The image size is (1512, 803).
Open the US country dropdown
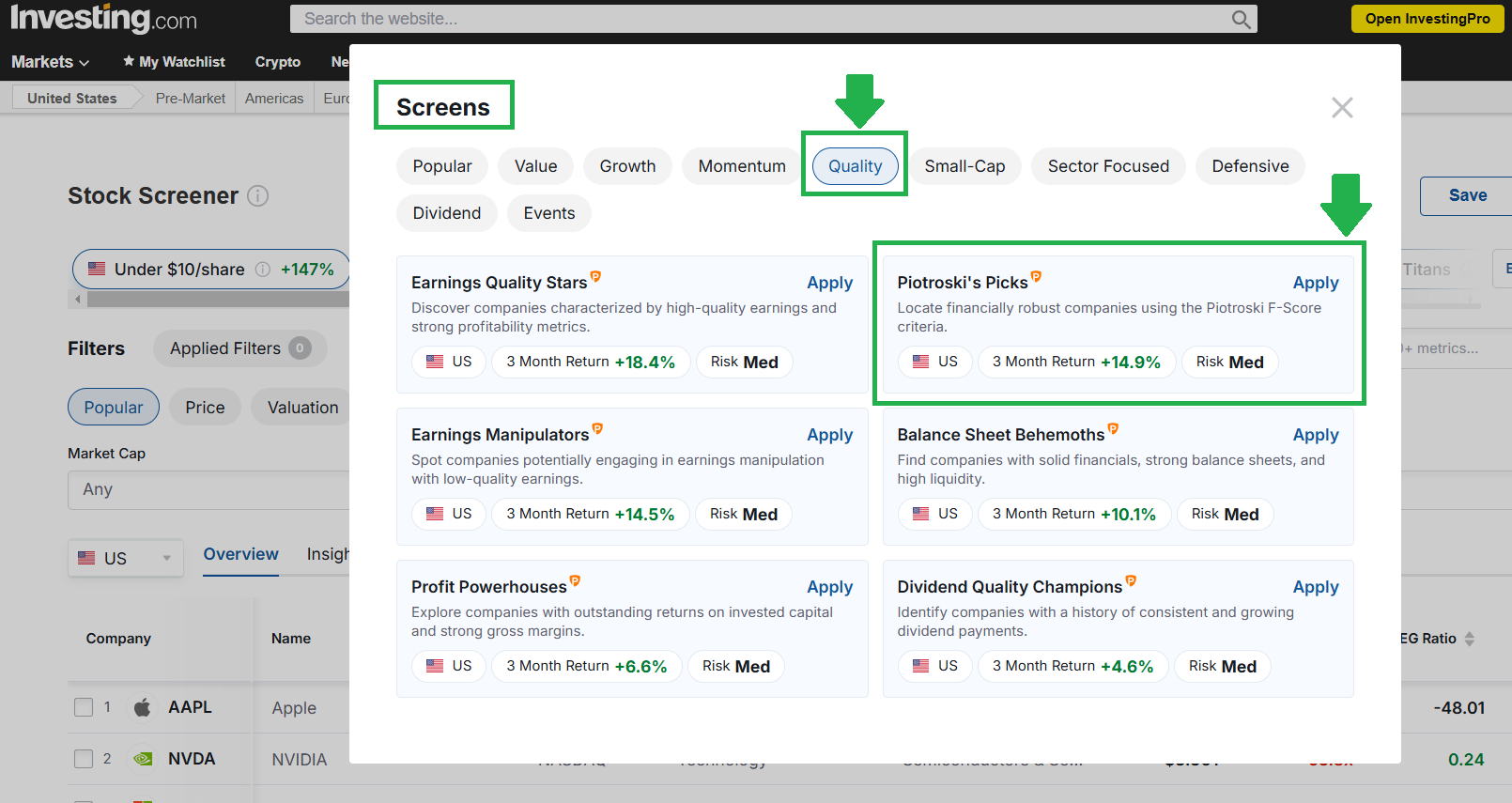point(125,558)
